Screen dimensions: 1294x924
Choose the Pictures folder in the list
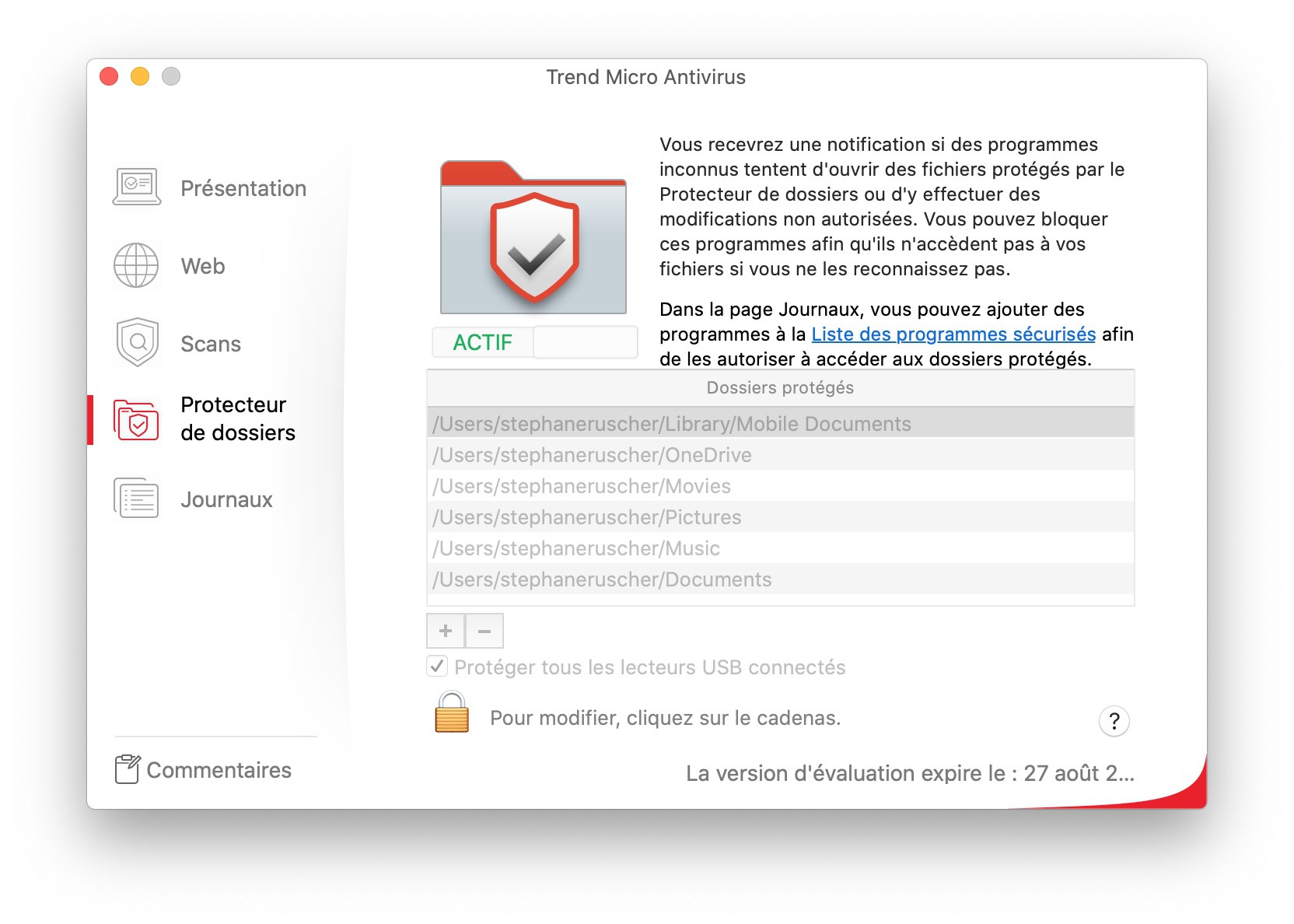click(x=780, y=517)
